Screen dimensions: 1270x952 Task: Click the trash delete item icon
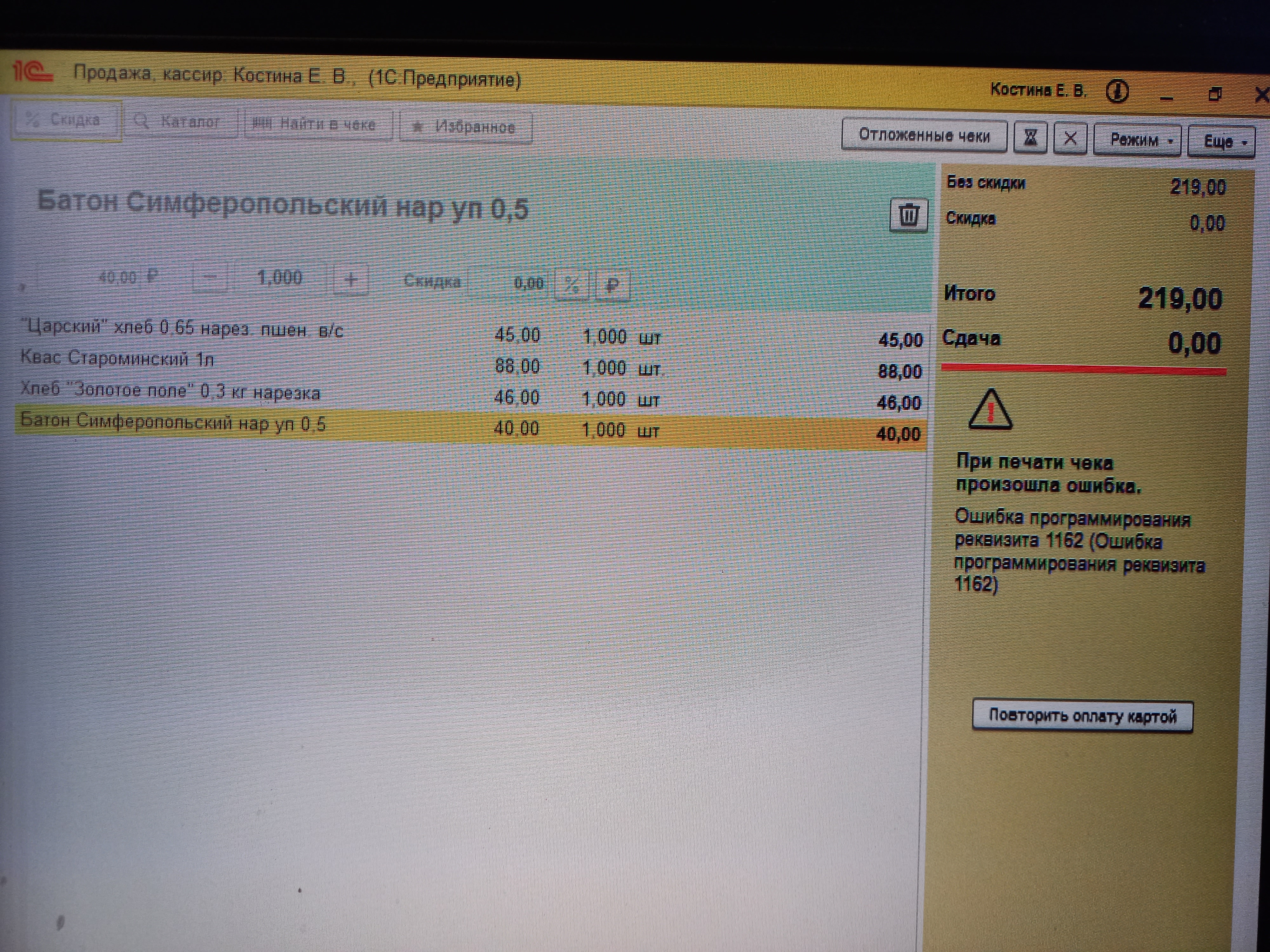pyautogui.click(x=908, y=215)
